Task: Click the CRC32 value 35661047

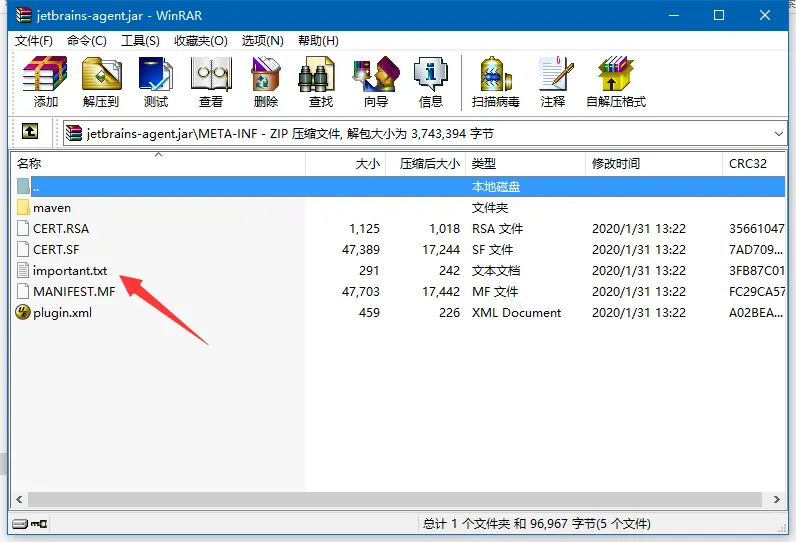Action: pyautogui.click(x=756, y=228)
